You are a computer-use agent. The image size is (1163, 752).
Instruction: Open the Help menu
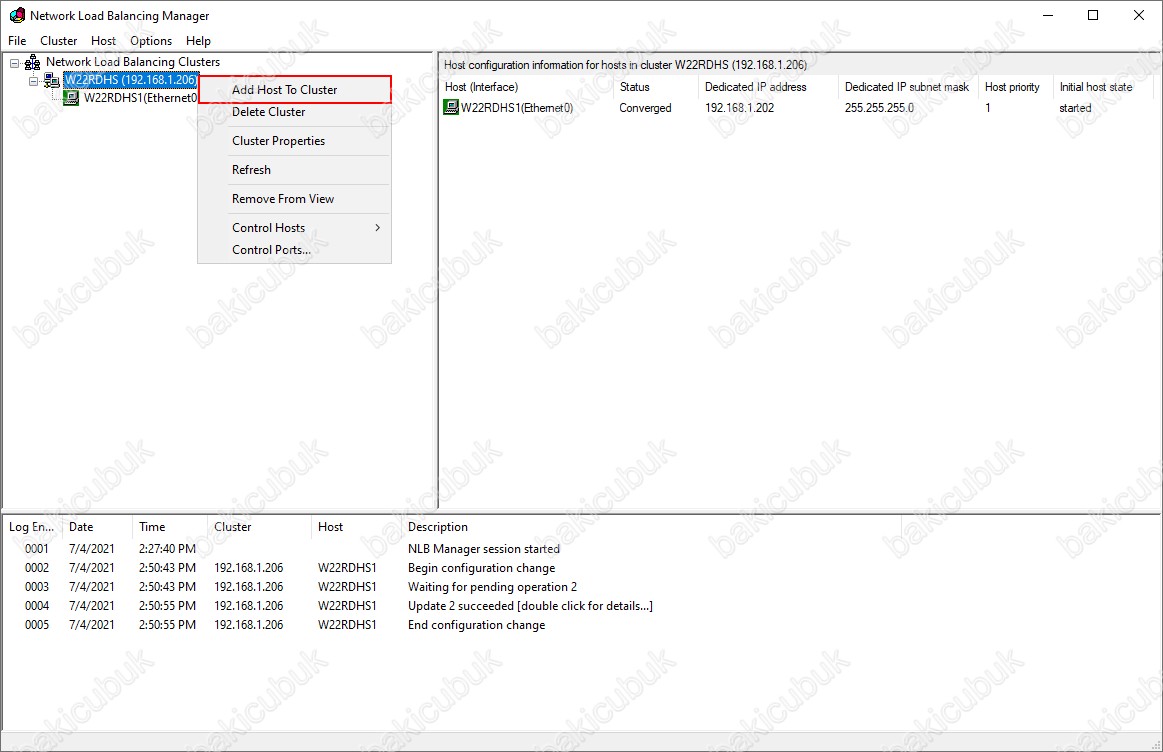coord(198,41)
